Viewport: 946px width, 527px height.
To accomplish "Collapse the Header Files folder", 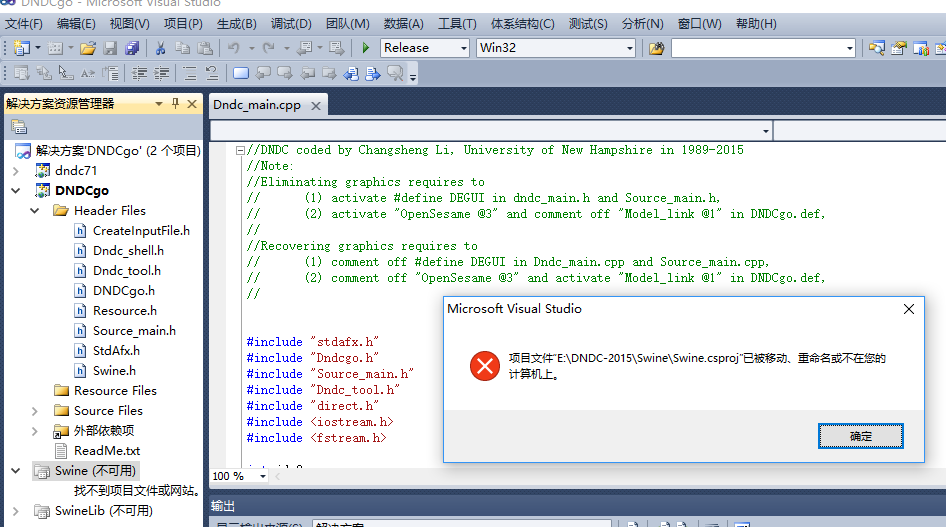I will pos(34,210).
